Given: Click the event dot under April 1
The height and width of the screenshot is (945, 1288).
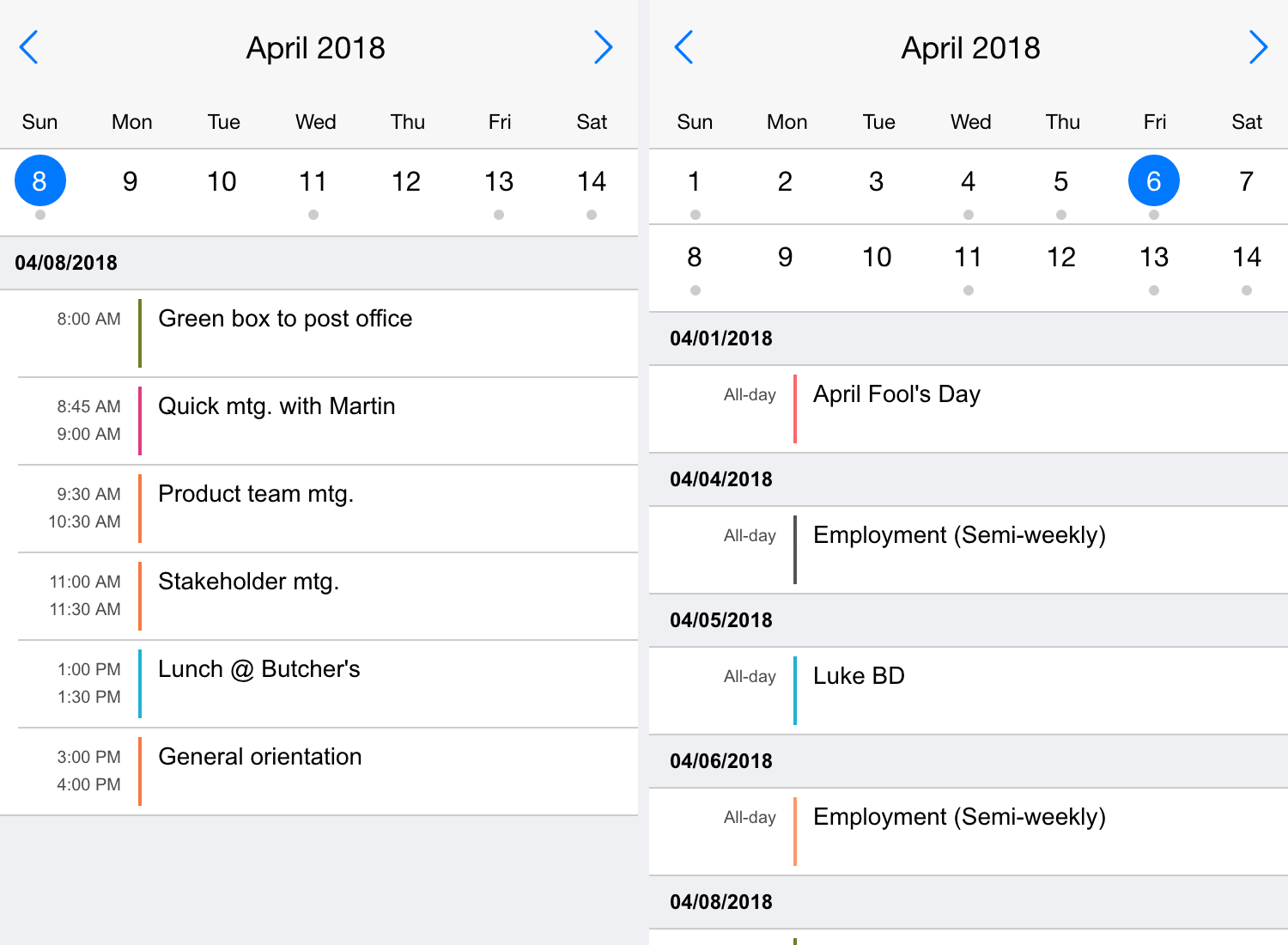Looking at the screenshot, I should pos(694,215).
